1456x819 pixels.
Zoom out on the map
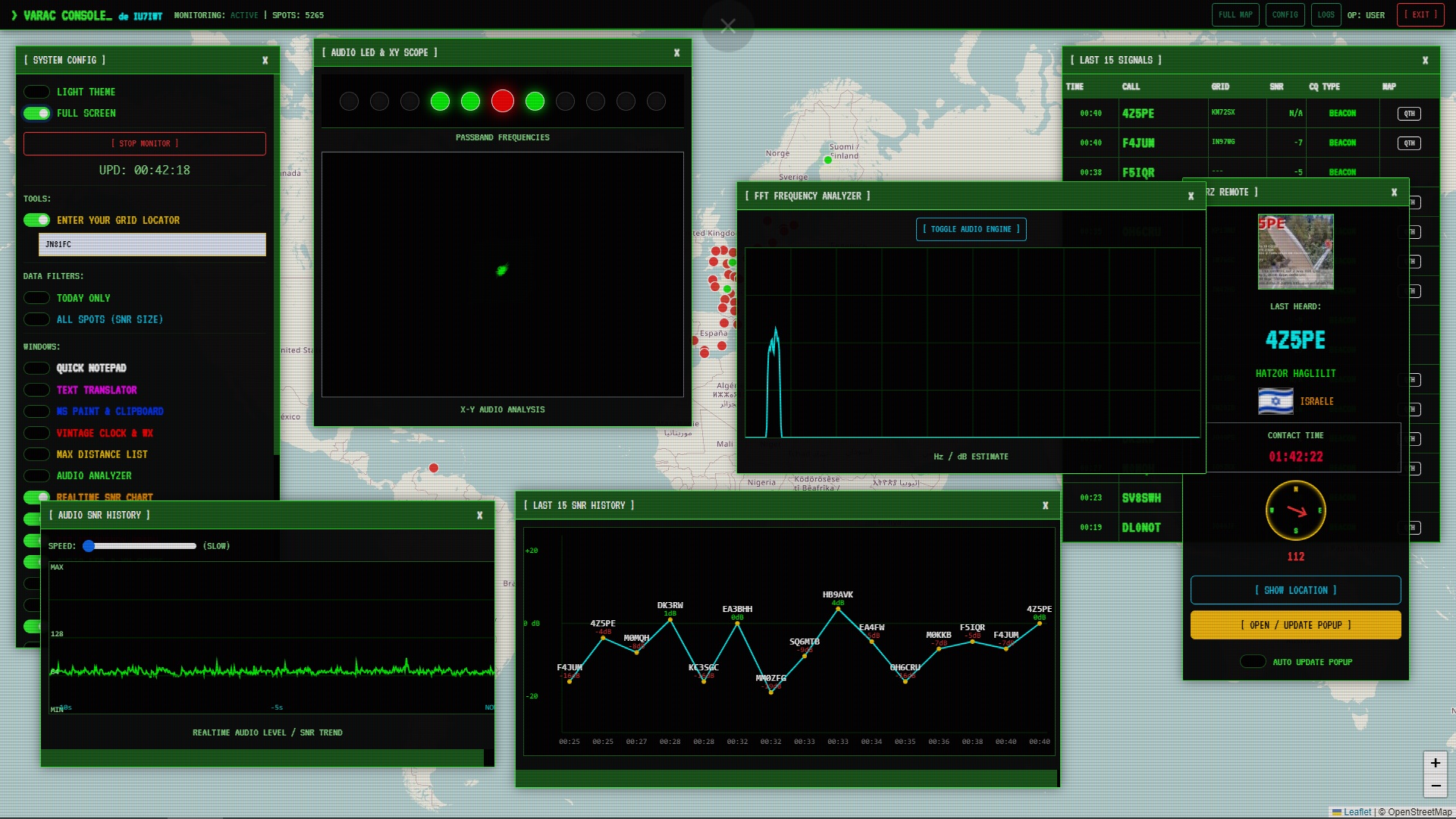(1436, 786)
